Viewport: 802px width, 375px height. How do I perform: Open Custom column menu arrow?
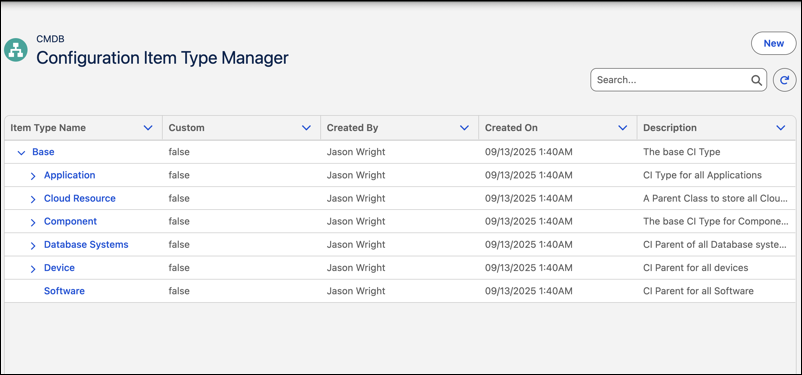point(306,128)
